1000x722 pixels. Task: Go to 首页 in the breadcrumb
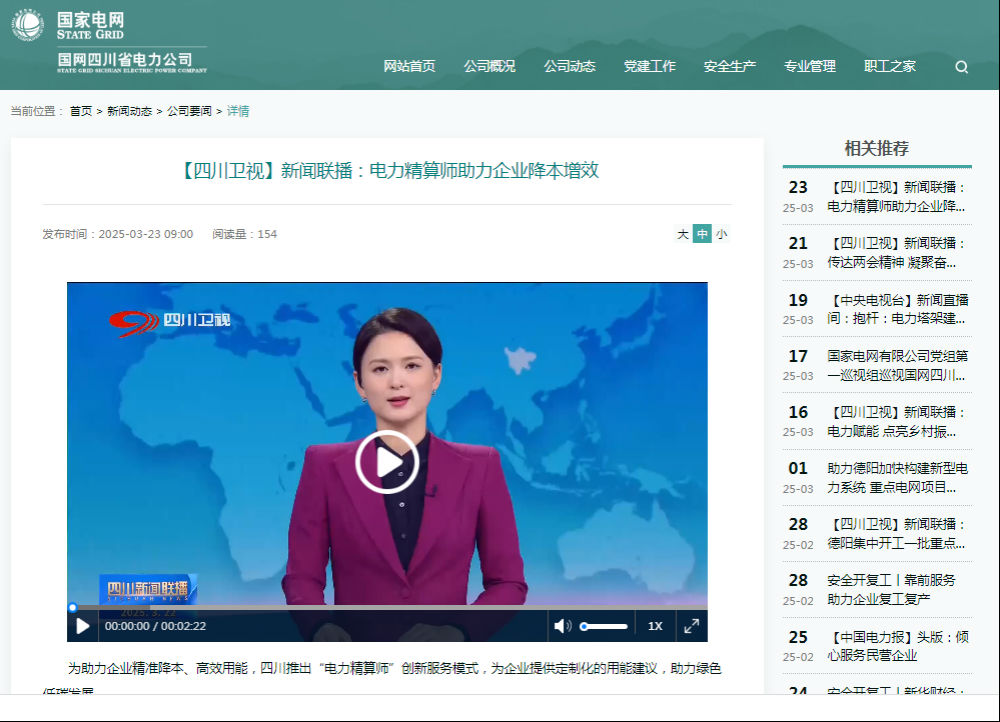click(x=81, y=111)
